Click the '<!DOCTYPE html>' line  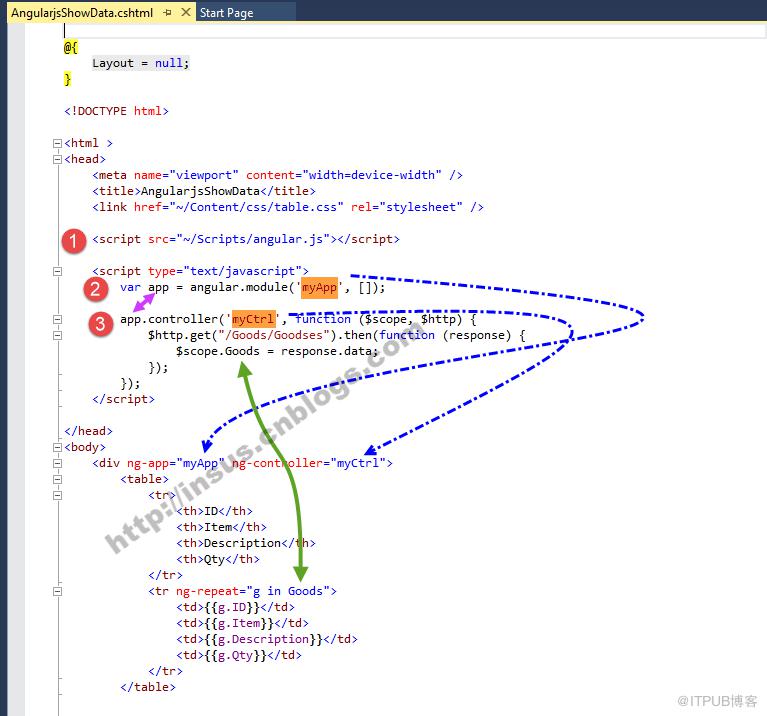(116, 111)
